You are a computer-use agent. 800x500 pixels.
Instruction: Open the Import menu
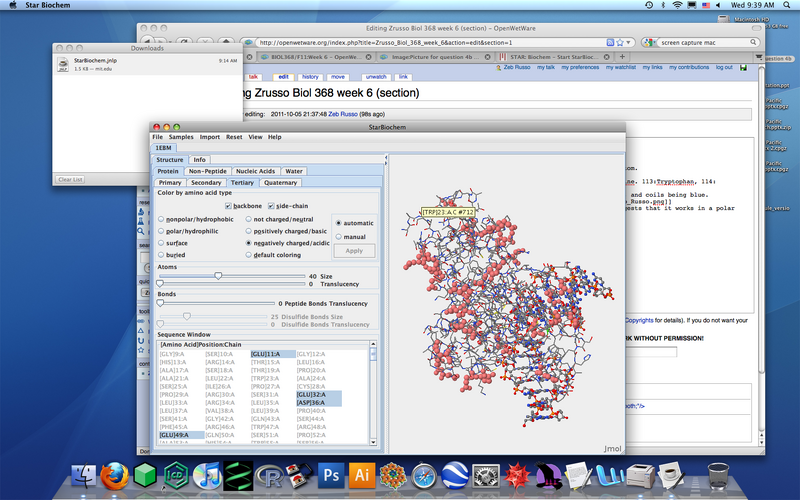(x=210, y=136)
